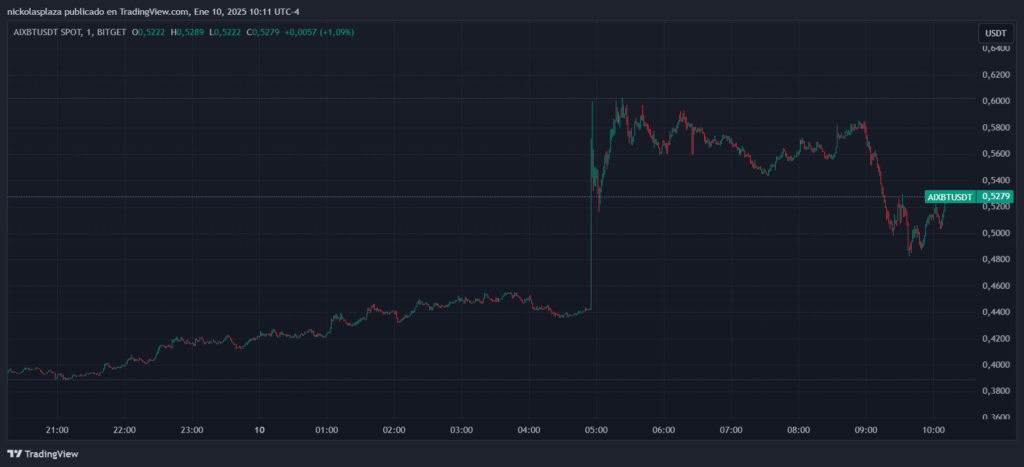This screenshot has height=467, width=1024.
Task: Click the 0,4800 price axis label
Action: coord(996,259)
